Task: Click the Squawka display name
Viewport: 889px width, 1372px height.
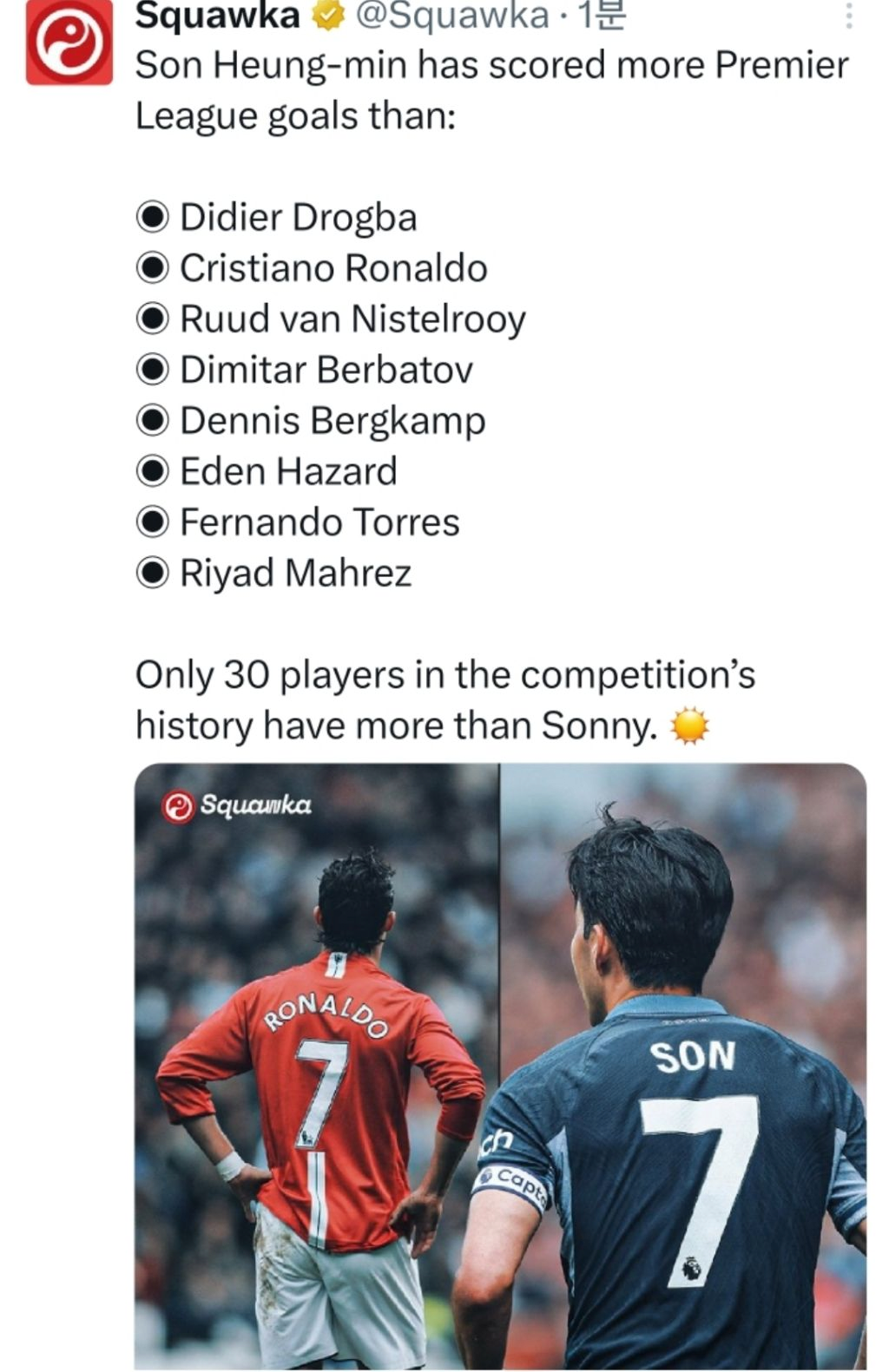Action: (x=218, y=16)
